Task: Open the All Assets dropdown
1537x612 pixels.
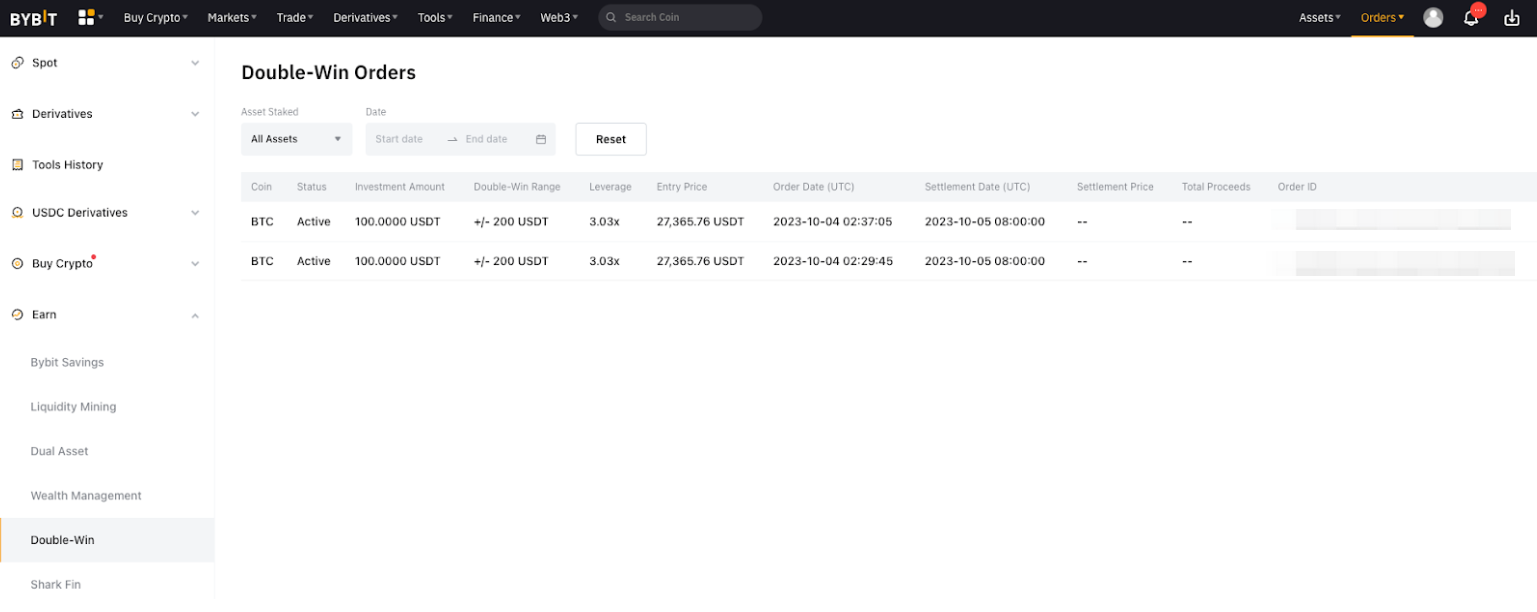Action: click(x=296, y=139)
